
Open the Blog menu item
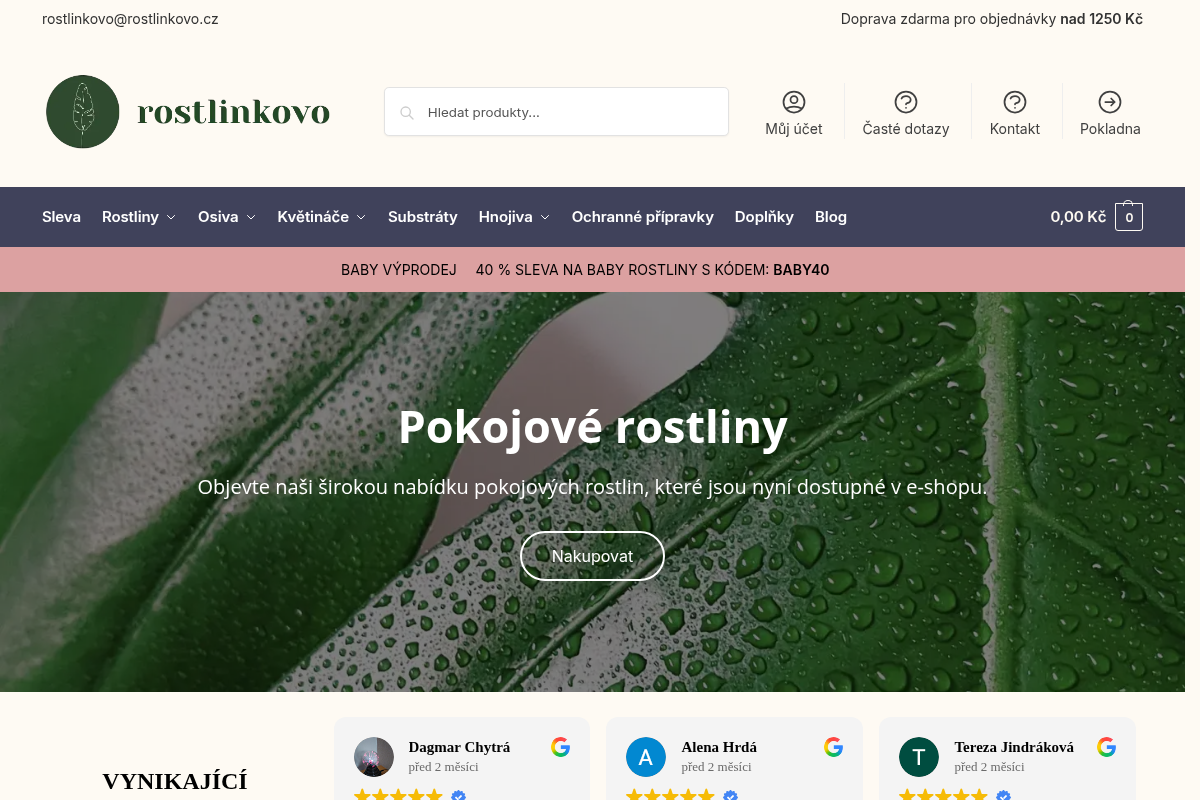[x=831, y=217]
